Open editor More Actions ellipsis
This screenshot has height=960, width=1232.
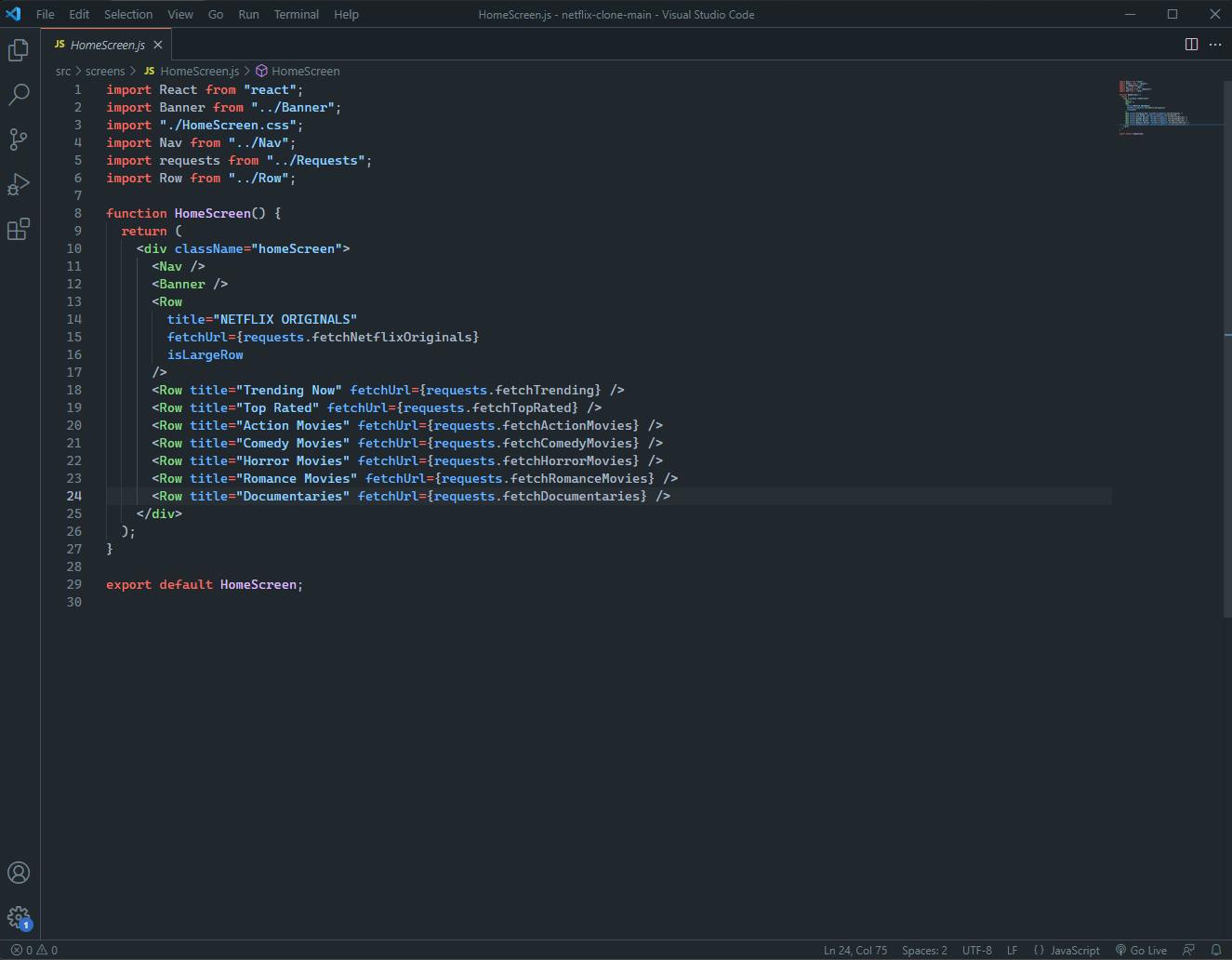[x=1215, y=45]
